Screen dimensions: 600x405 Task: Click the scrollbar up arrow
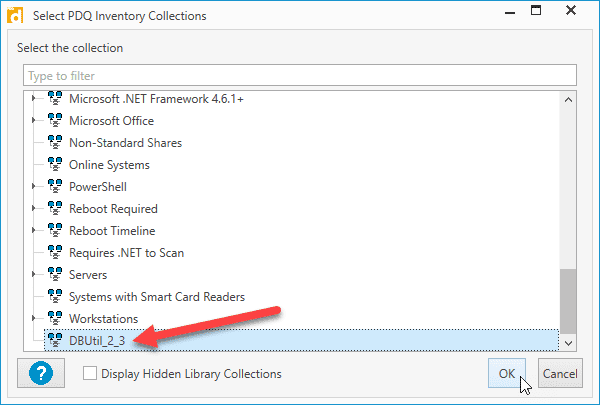pyautogui.click(x=568, y=100)
